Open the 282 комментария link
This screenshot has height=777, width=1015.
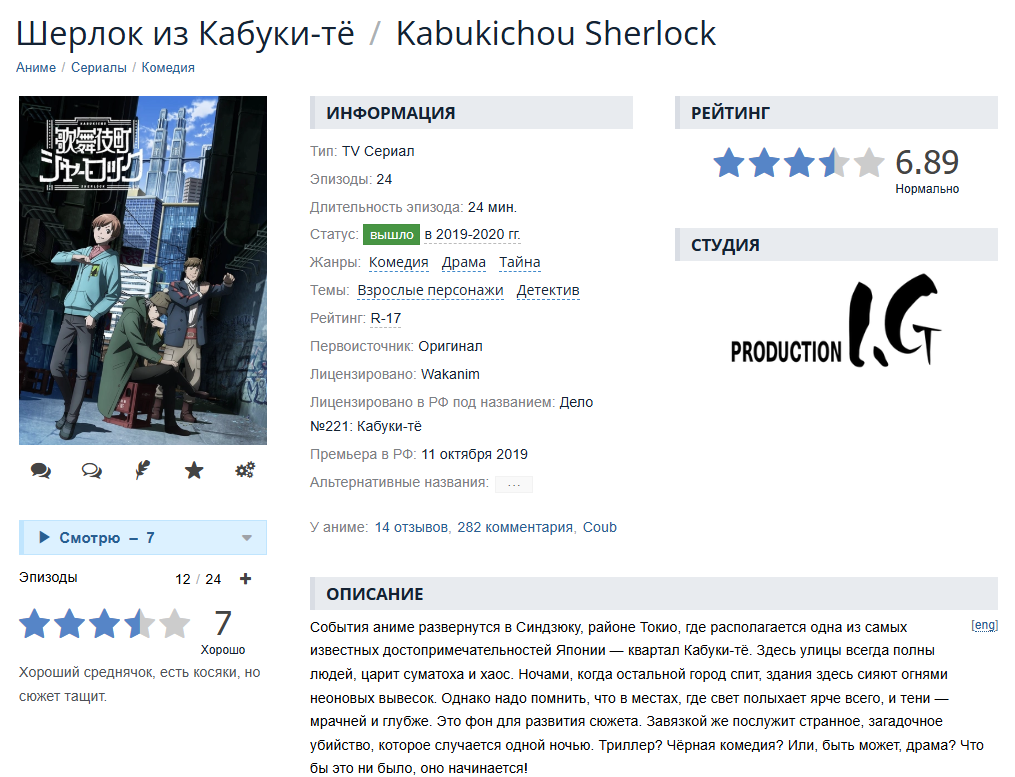pyautogui.click(x=515, y=527)
